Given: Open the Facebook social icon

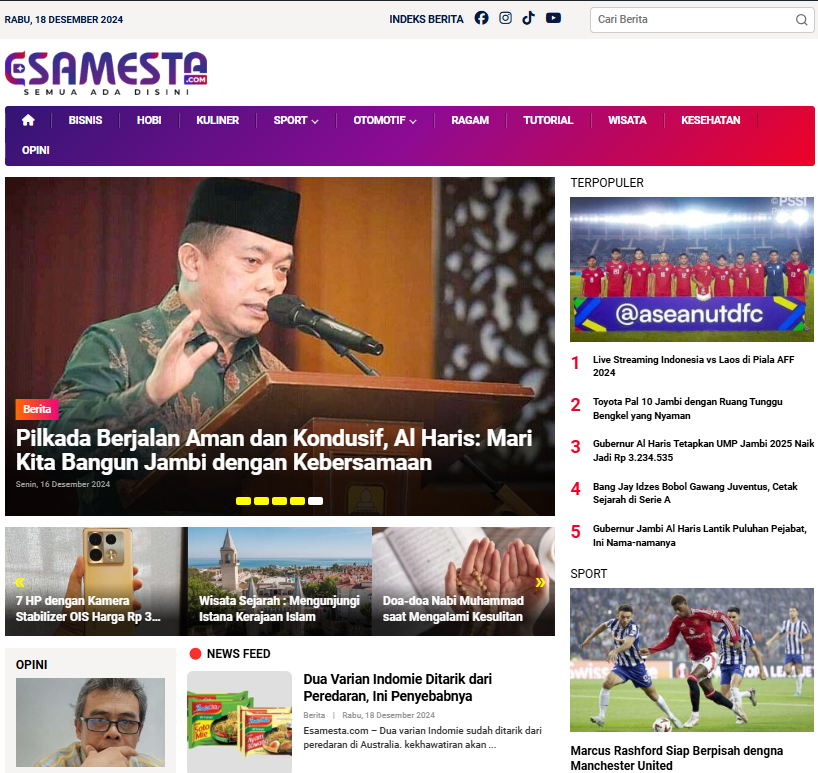Looking at the screenshot, I should pyautogui.click(x=482, y=18).
